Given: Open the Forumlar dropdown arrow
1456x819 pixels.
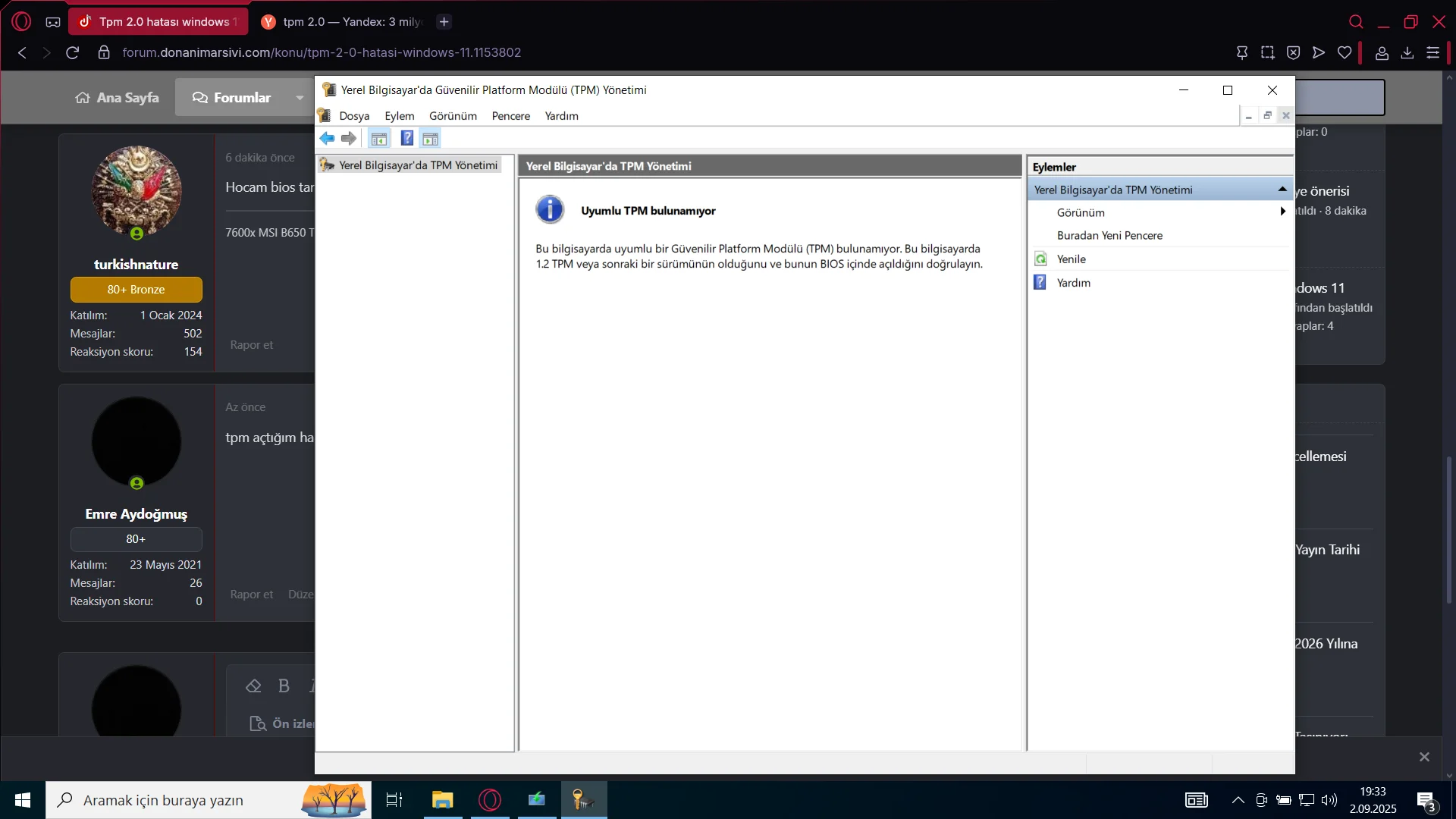Looking at the screenshot, I should click(x=300, y=98).
